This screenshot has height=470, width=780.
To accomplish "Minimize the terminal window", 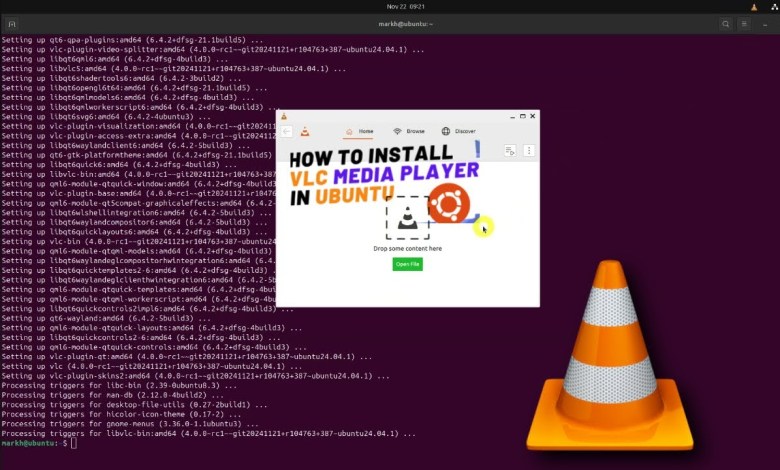I will click(765, 24).
